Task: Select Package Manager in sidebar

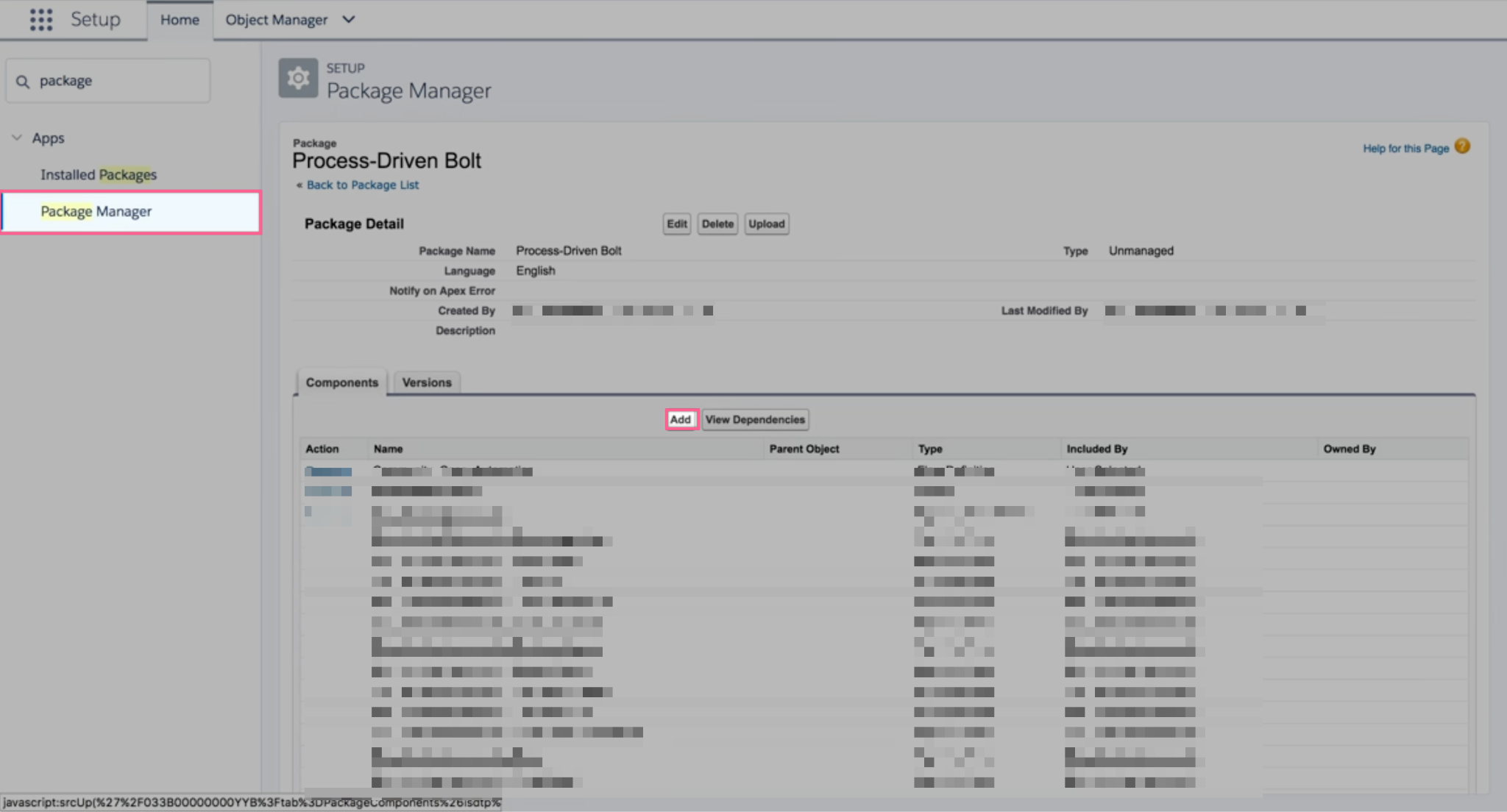Action: coord(131,212)
